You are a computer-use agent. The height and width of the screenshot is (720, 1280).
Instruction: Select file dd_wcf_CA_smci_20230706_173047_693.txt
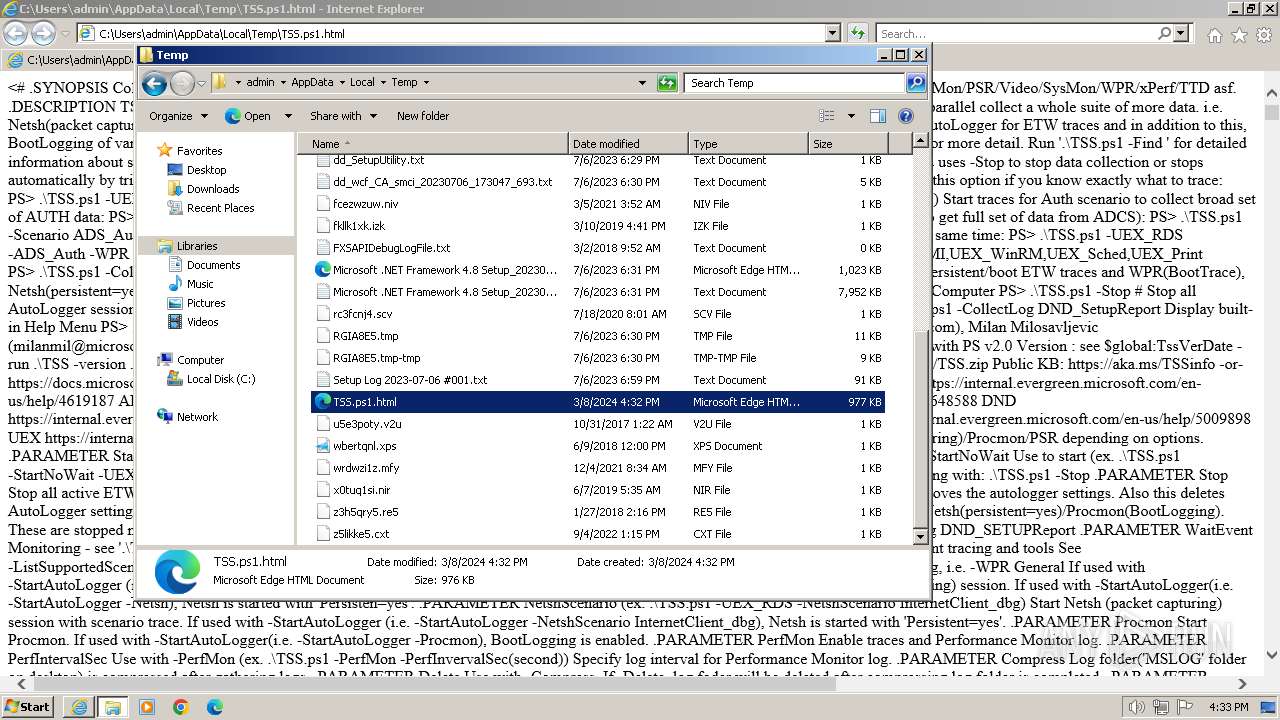(x=442, y=182)
